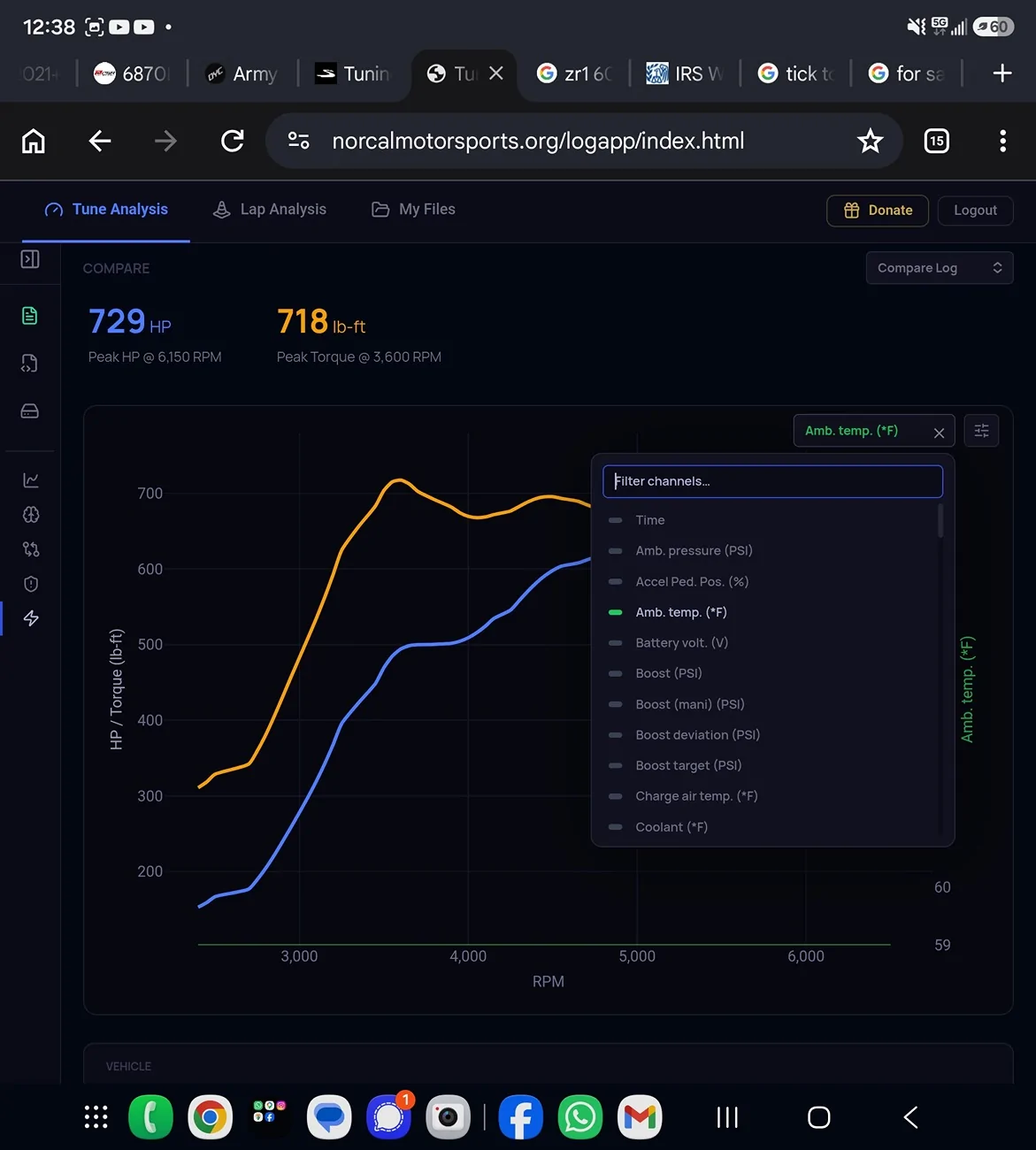
Task: Open browser three-dot menu
Action: [1002, 141]
